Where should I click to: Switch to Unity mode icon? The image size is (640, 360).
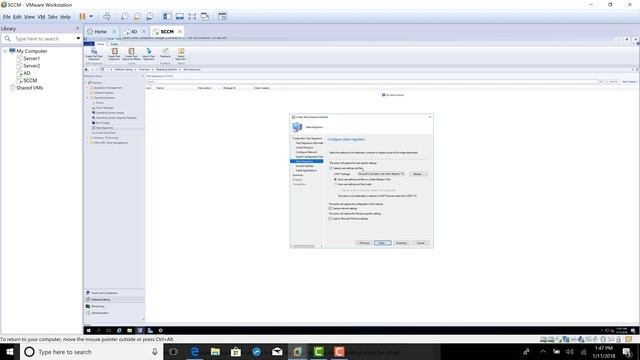[205, 17]
